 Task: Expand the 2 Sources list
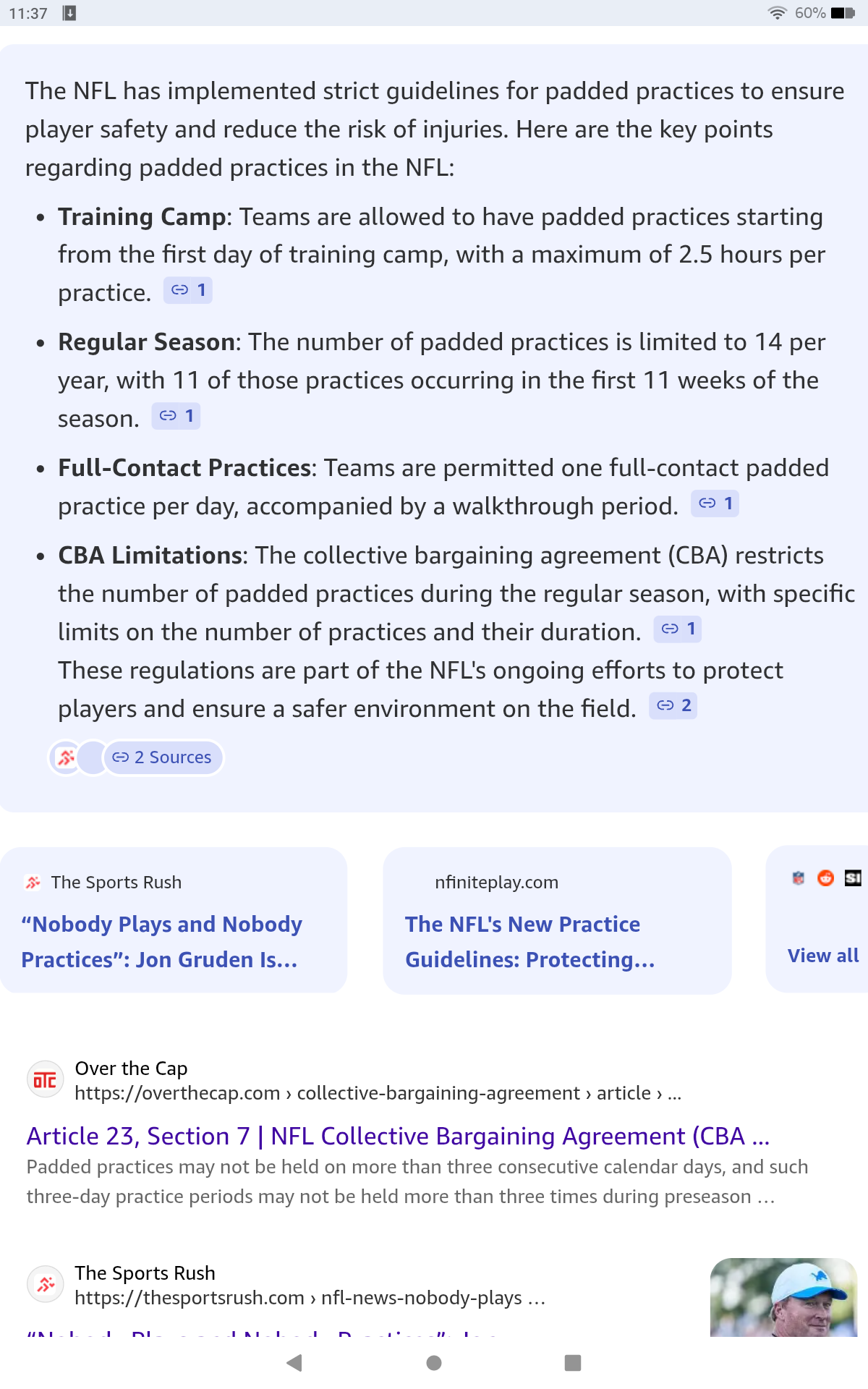tap(163, 757)
